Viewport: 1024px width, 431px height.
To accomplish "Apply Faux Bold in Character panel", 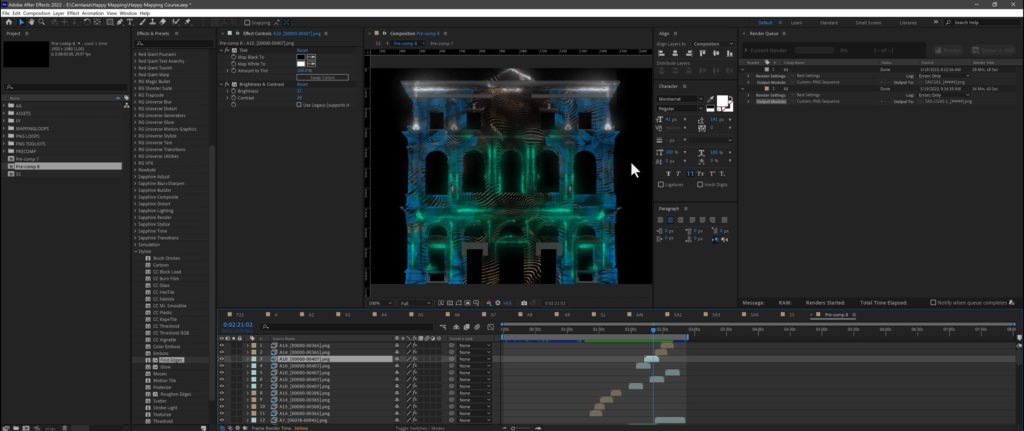I will (669, 173).
